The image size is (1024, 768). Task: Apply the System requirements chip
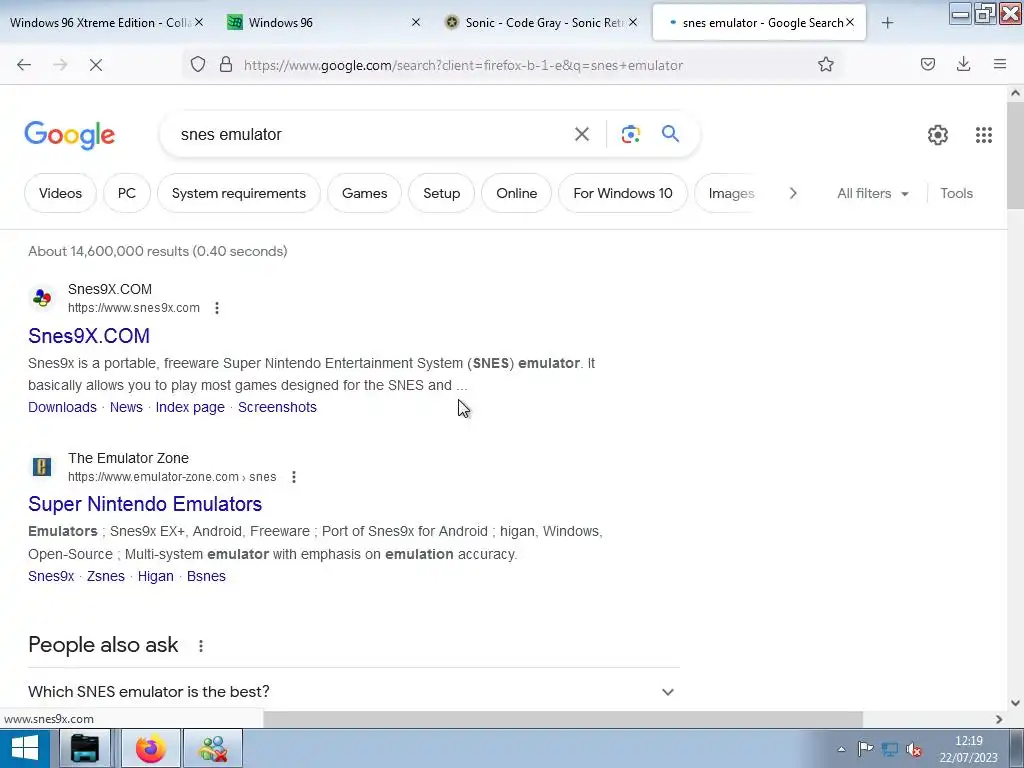[239, 193]
